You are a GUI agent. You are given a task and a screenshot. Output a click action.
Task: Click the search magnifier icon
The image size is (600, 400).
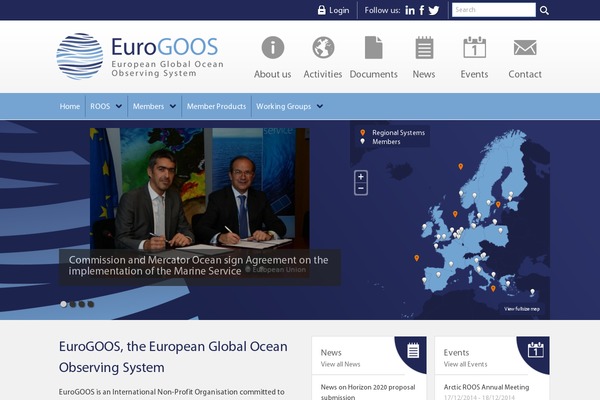(x=544, y=10)
